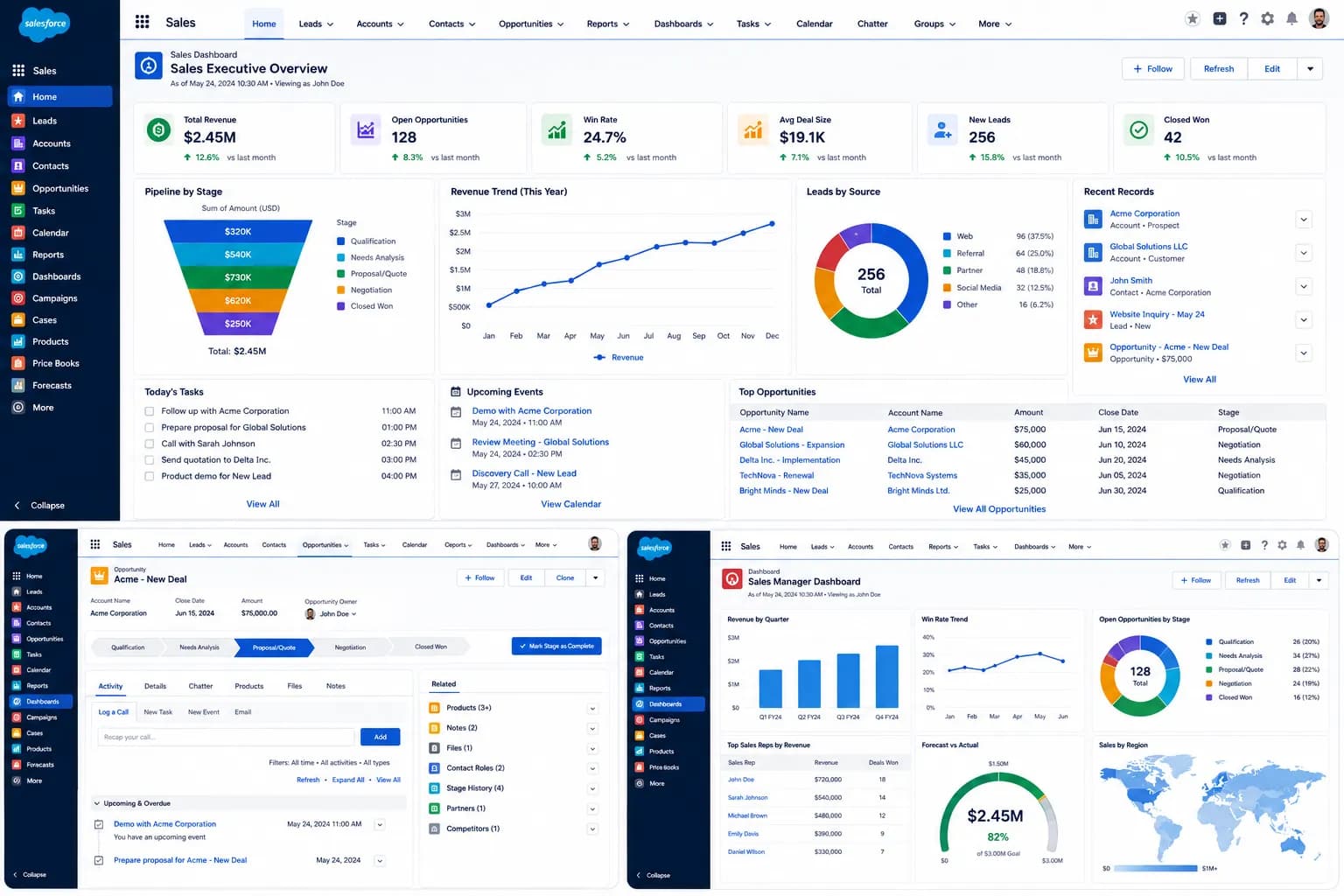Screen dimensions: 1344x896
Task: Open global actions plus icon in Sales Executive Overview header
Action: pos(1219,18)
